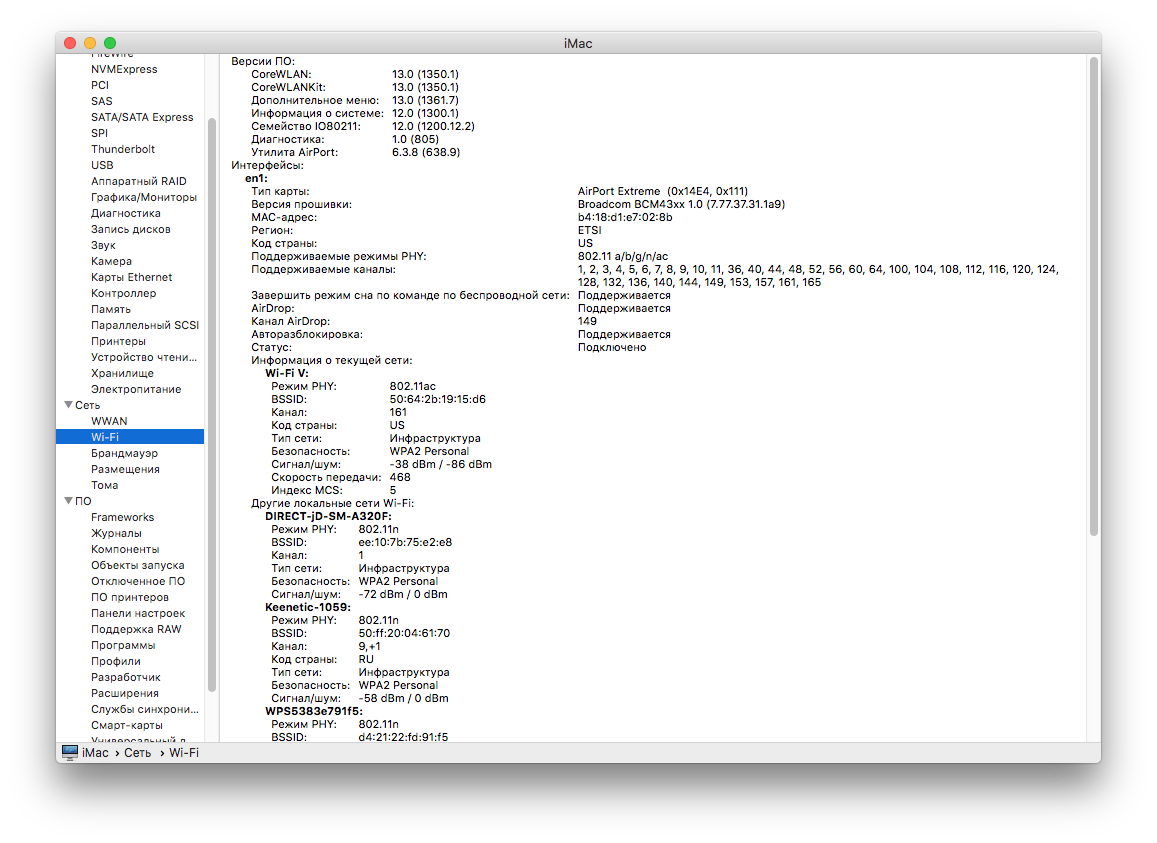Open Память information
This screenshot has height=843, width=1157.
(111, 309)
